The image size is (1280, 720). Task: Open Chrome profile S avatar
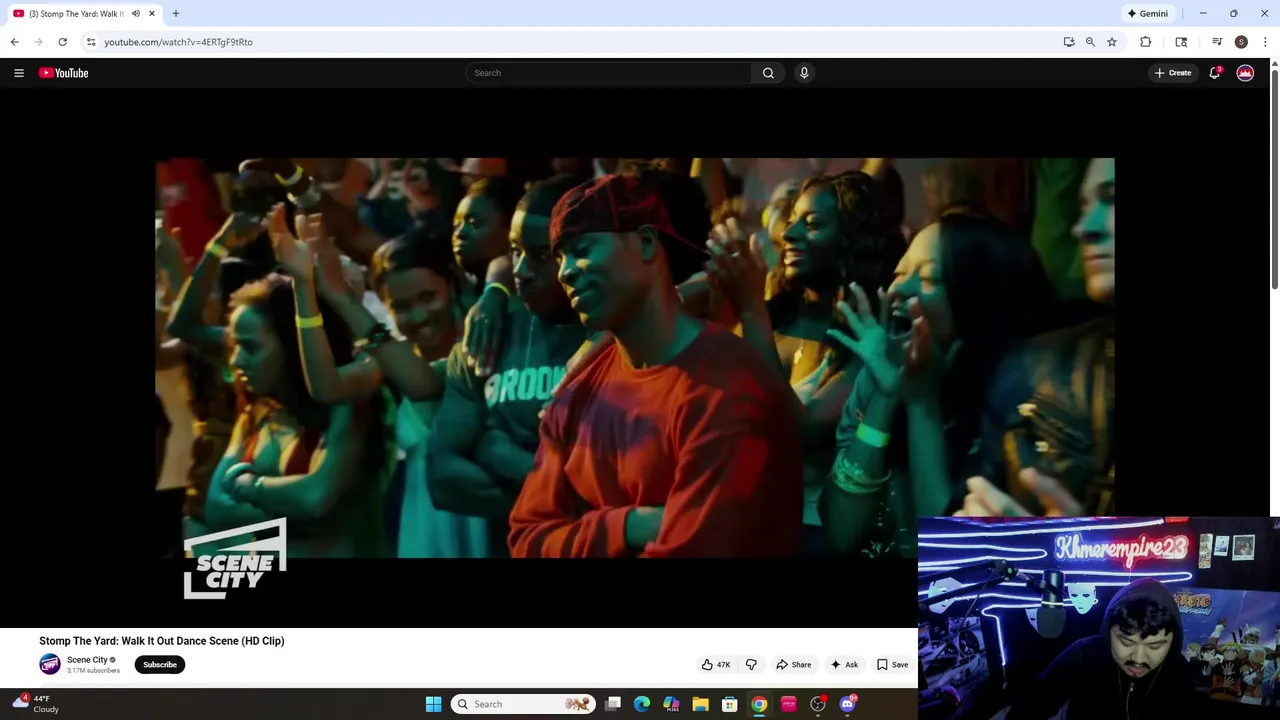pos(1241,42)
